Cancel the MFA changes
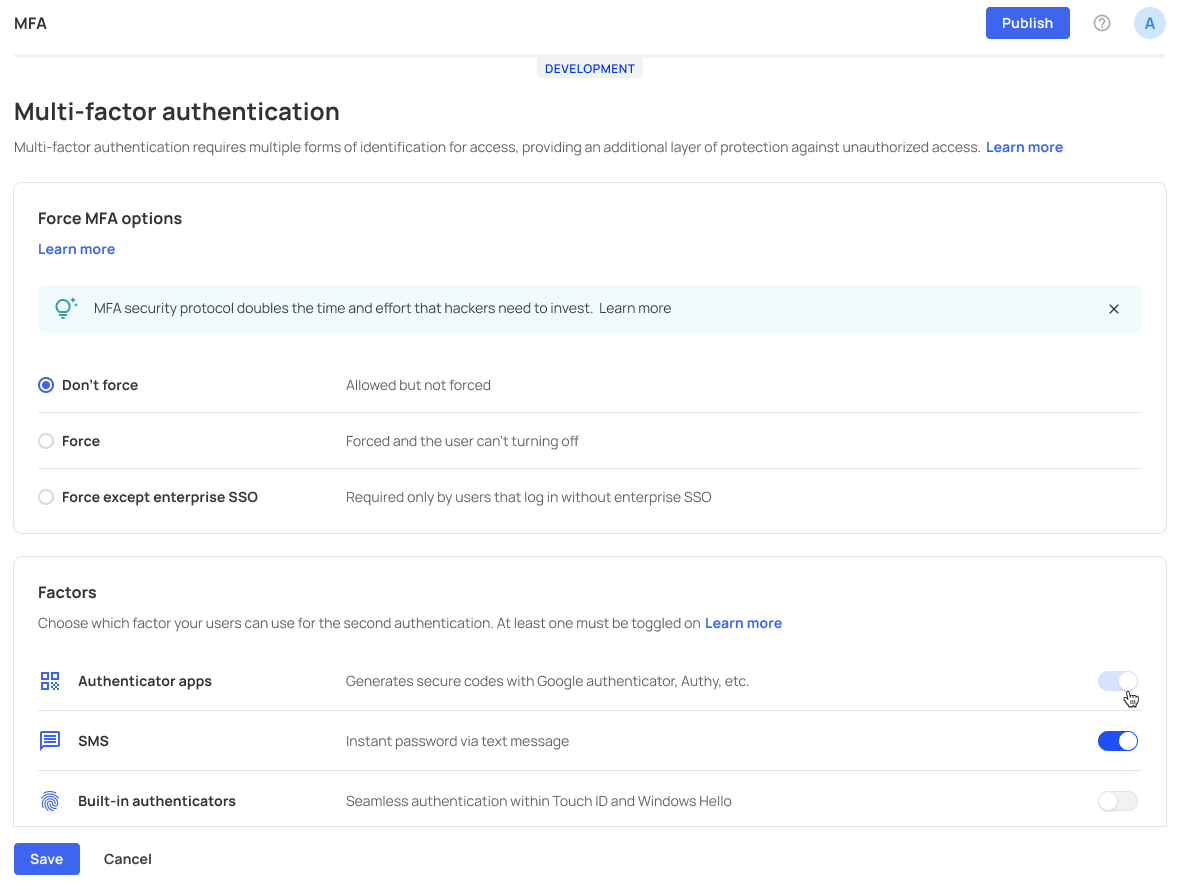Viewport: 1190px width, 890px height. click(x=128, y=859)
